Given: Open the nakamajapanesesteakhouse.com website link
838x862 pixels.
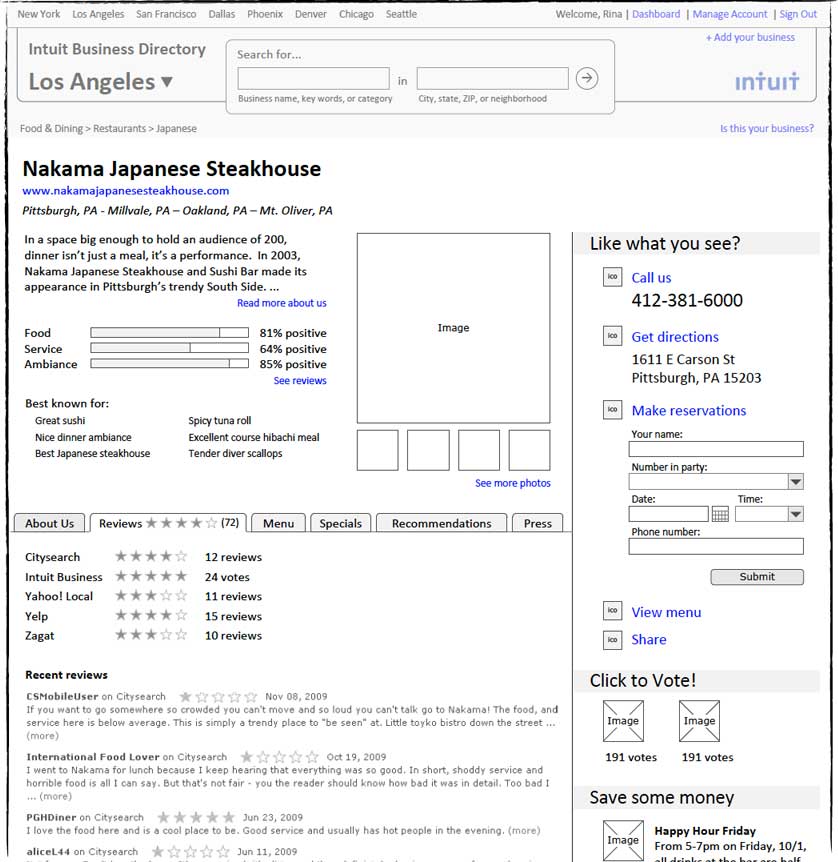Looking at the screenshot, I should point(125,191).
